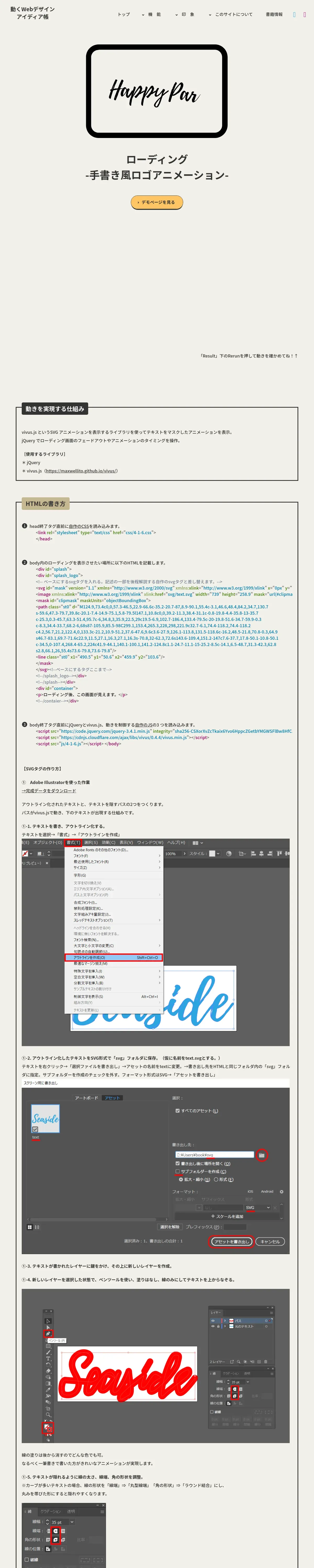The image size is (314, 1568).
Task: Open the maxwellito.github.io/vivus link
Action: (81, 470)
